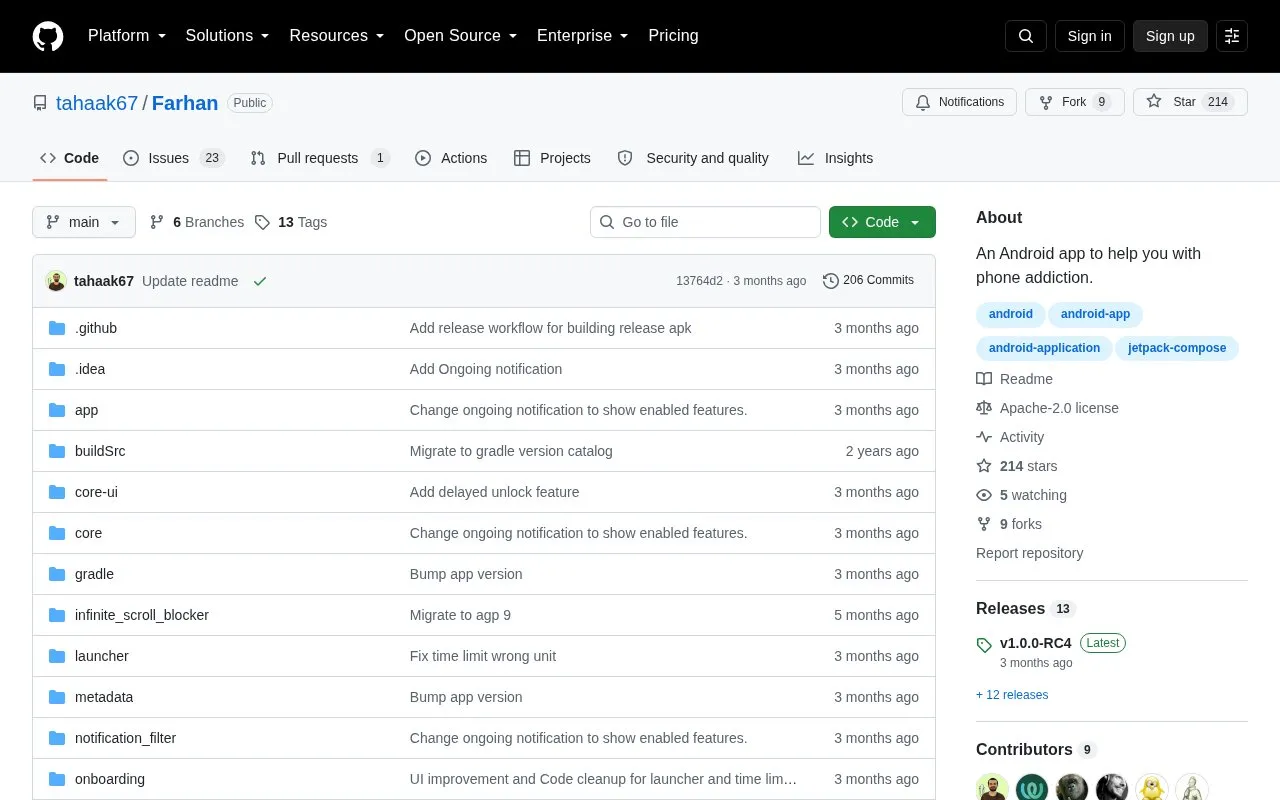1280x800 pixels.
Task: Open the Pricing page link
Action: tap(673, 36)
